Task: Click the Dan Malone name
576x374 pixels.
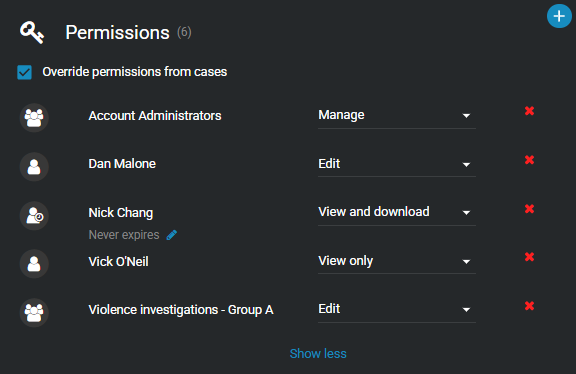Action: pyautogui.click(x=122, y=164)
